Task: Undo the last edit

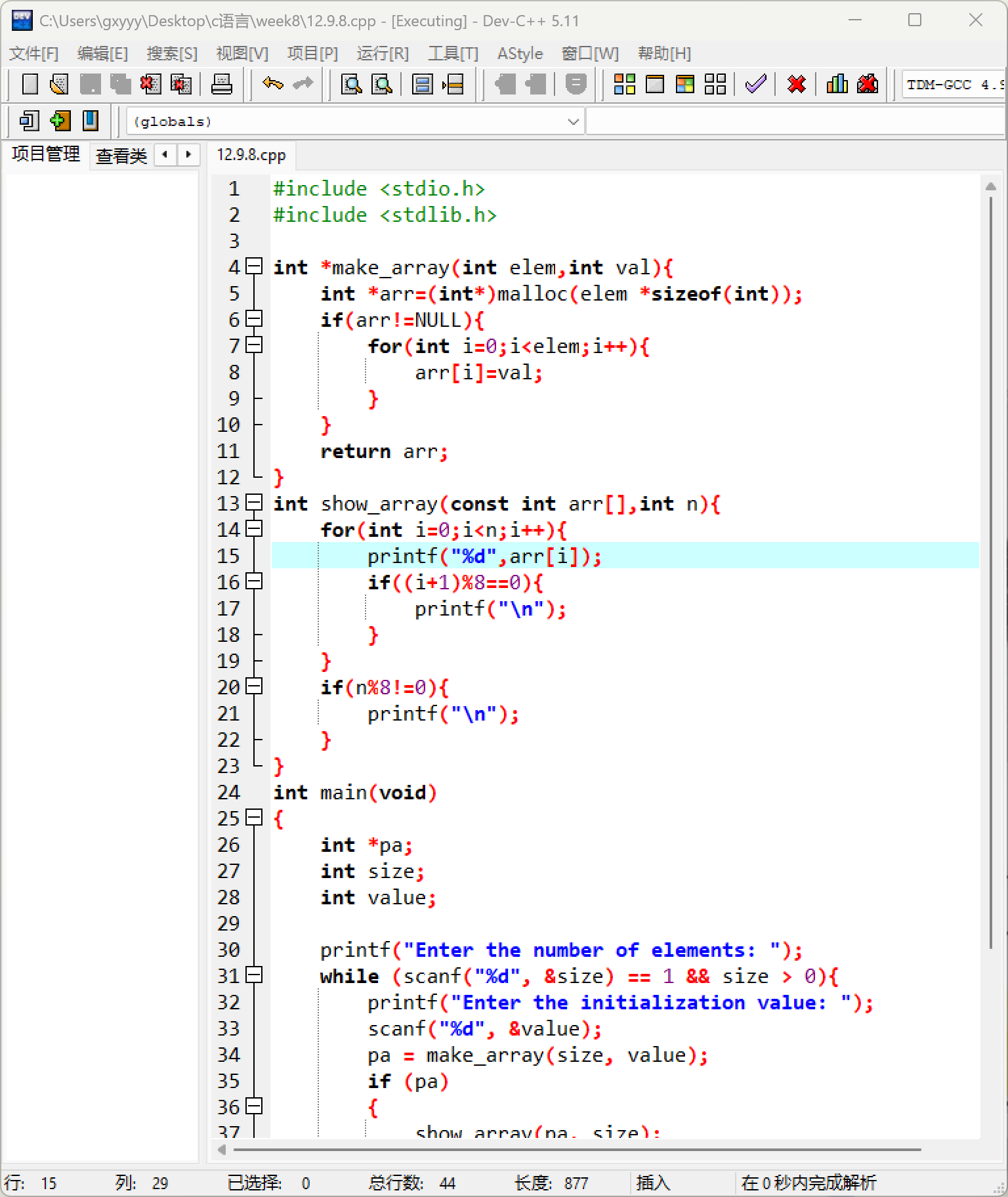Action: (272, 84)
